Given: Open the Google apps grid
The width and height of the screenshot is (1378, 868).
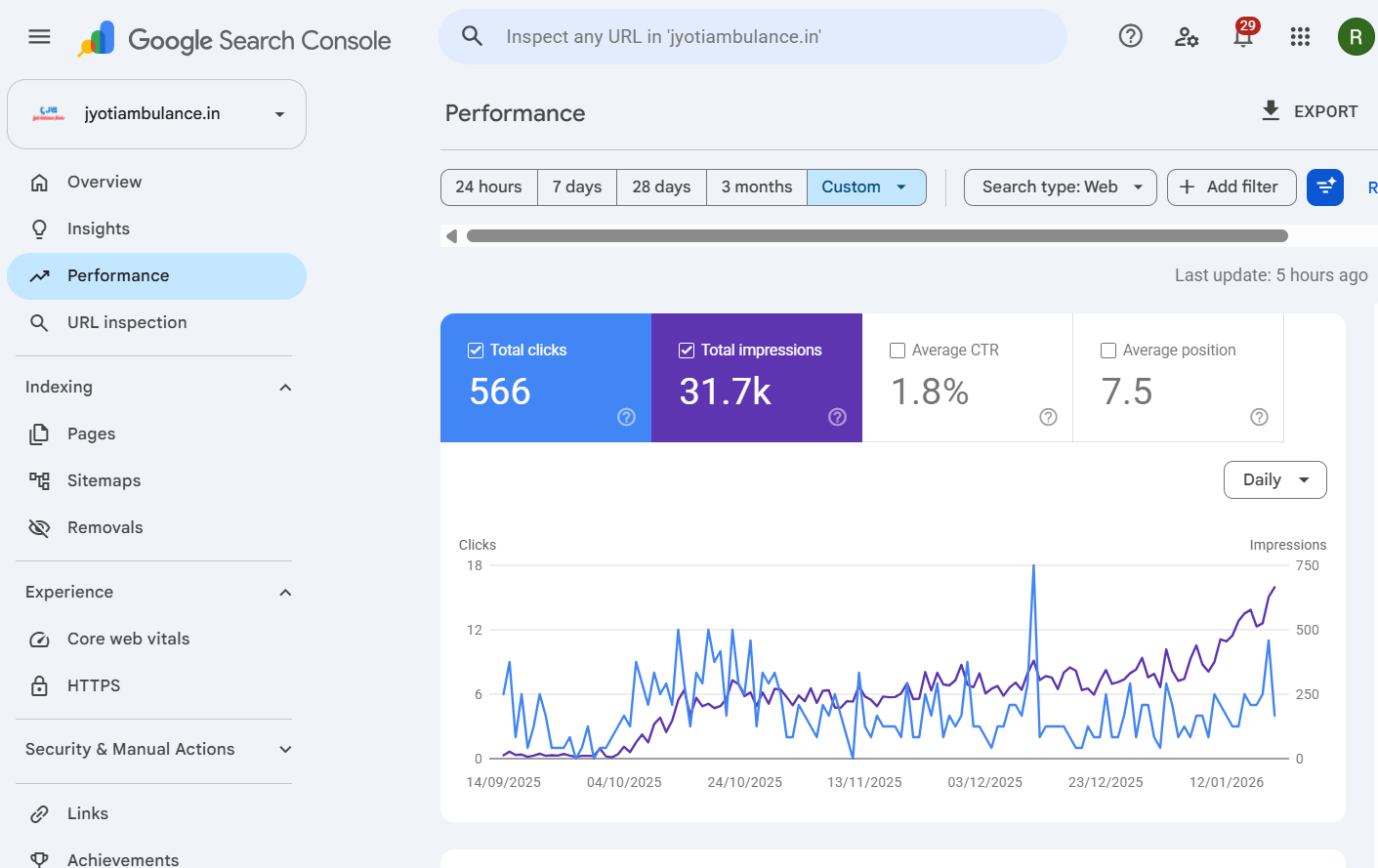Looking at the screenshot, I should (x=1300, y=37).
